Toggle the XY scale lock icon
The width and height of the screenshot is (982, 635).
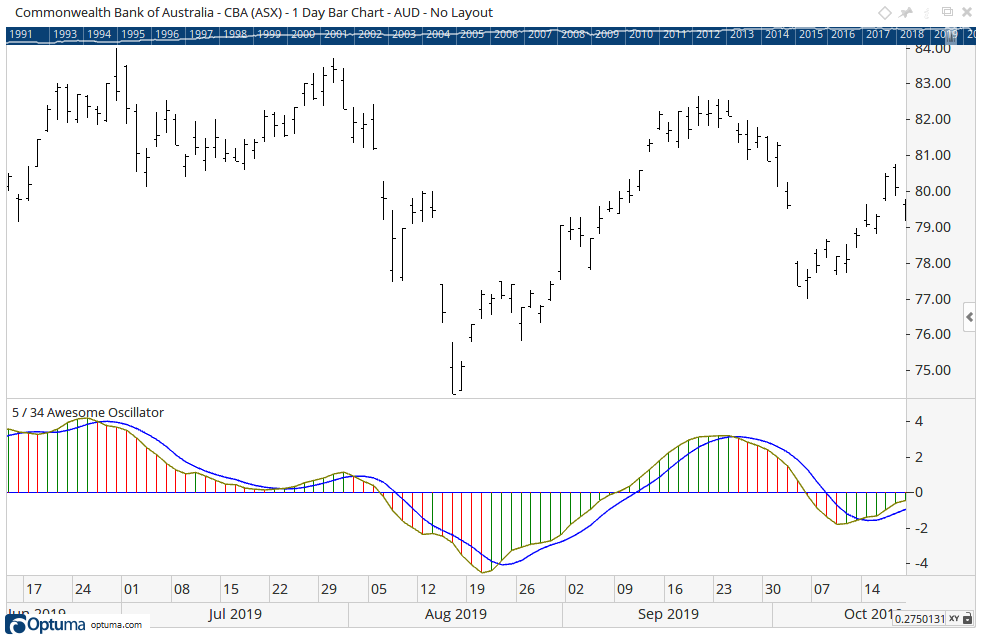click(x=968, y=619)
